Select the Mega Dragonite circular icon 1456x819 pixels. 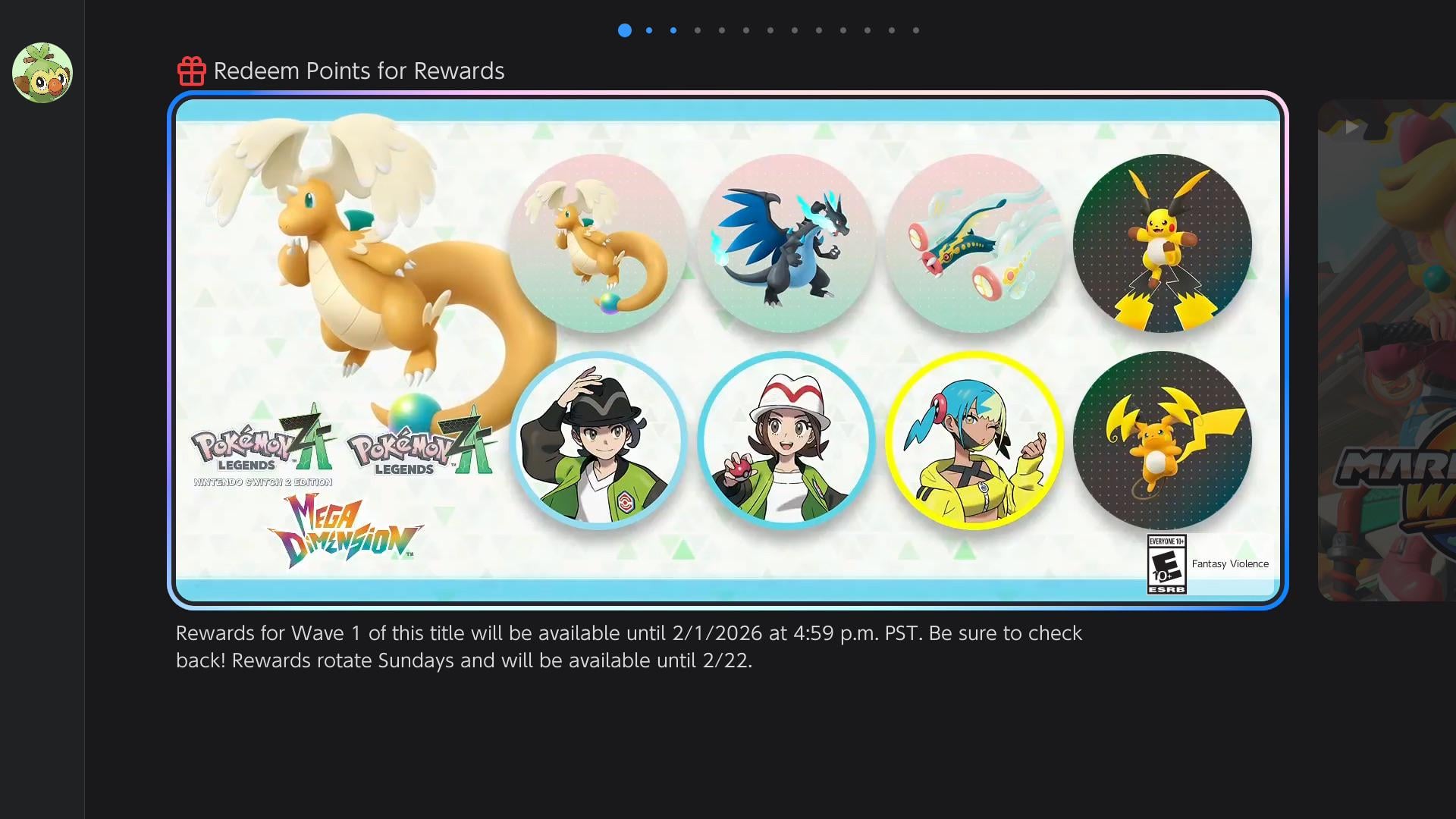pos(598,243)
